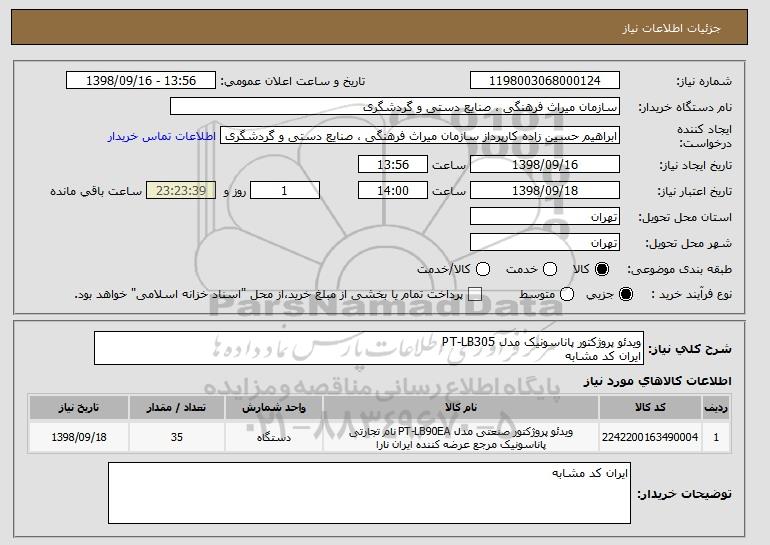Viewport: 770px width, 545px height.
Task: Click the buyer notes text area
Action: click(369, 493)
